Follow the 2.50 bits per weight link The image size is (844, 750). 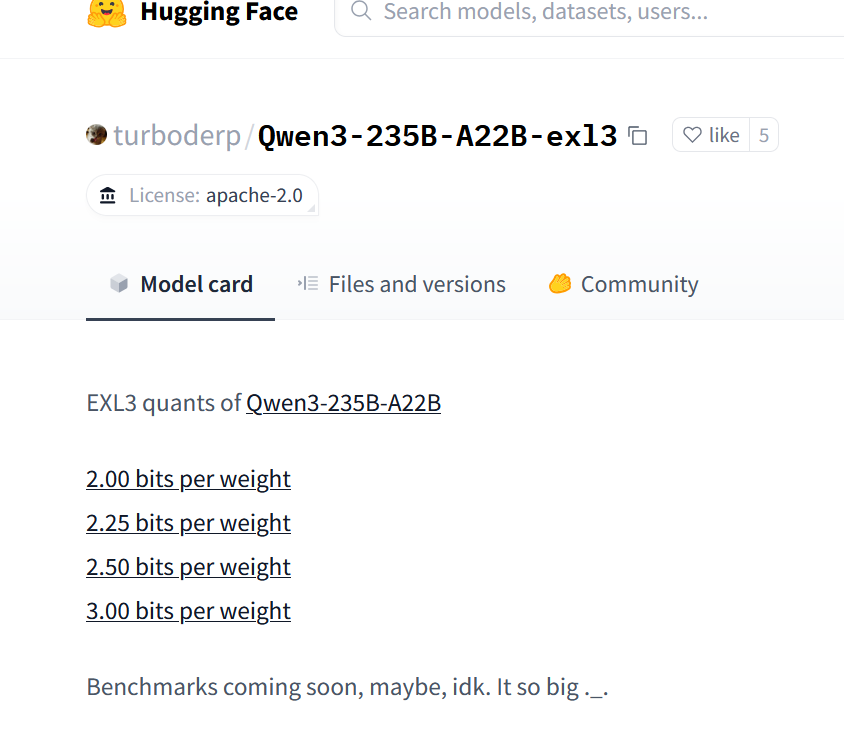[188, 567]
